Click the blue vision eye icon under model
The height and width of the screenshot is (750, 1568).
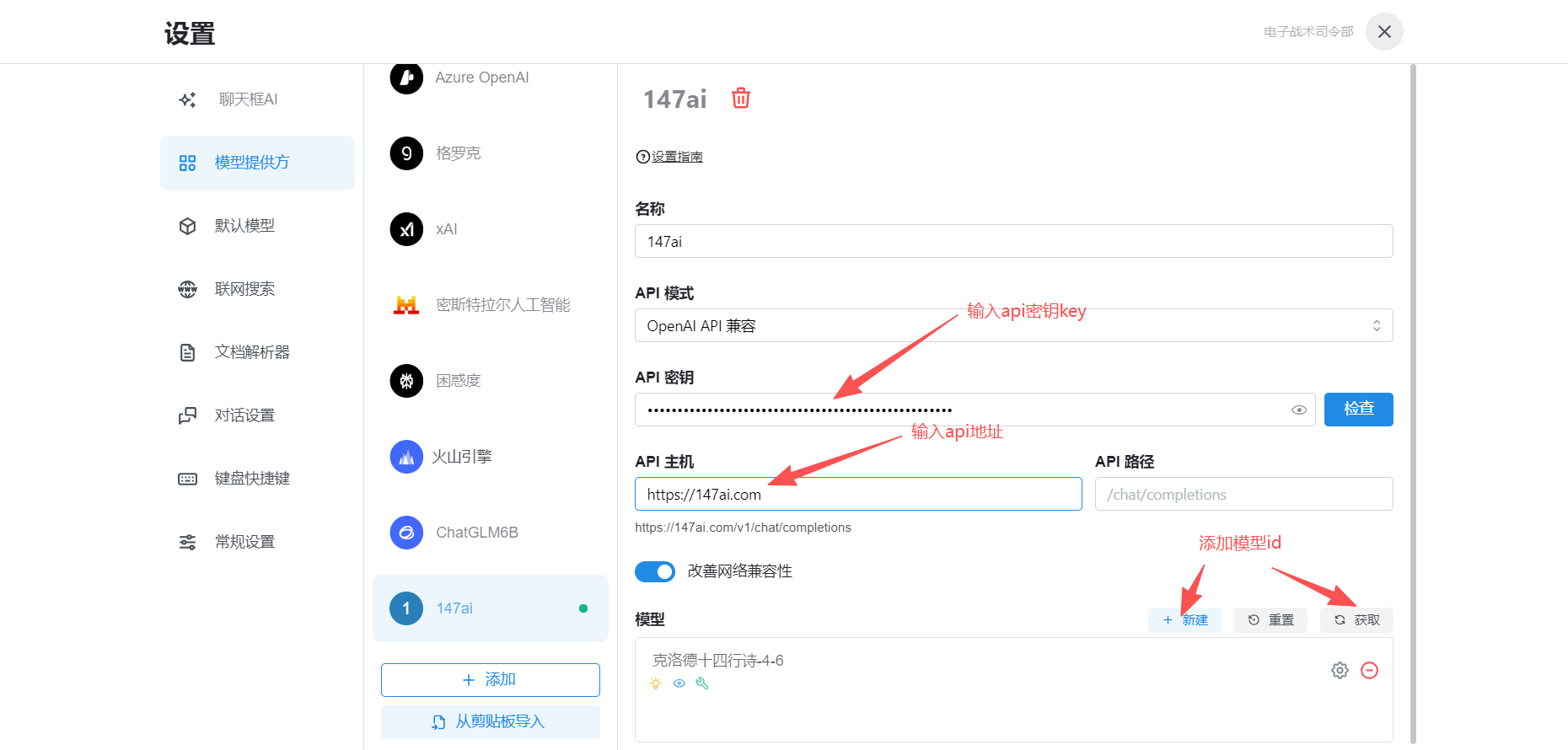[x=679, y=683]
